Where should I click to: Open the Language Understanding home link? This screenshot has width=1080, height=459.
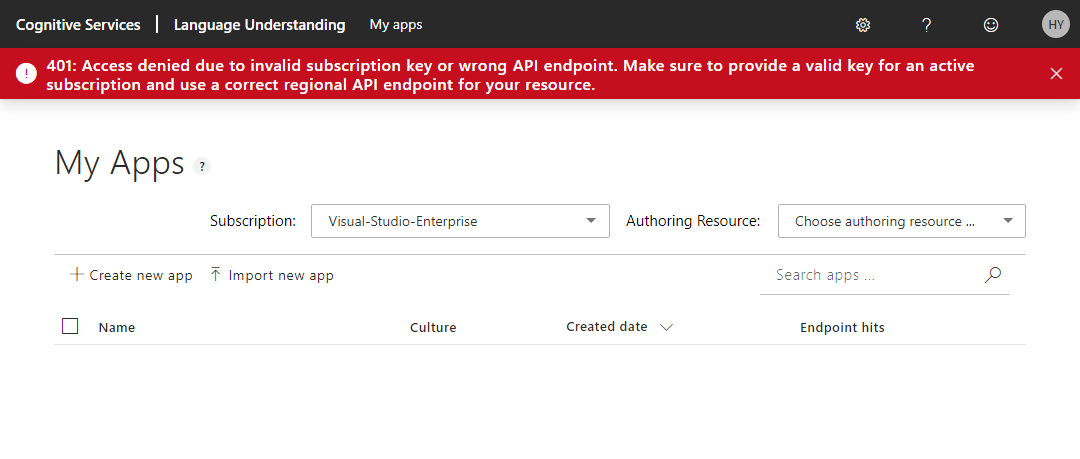(259, 25)
